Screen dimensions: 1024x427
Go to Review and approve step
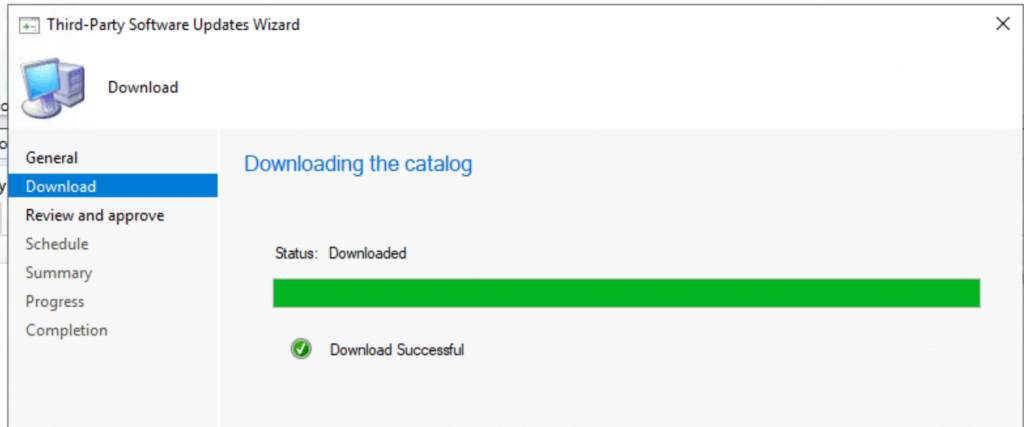point(95,215)
